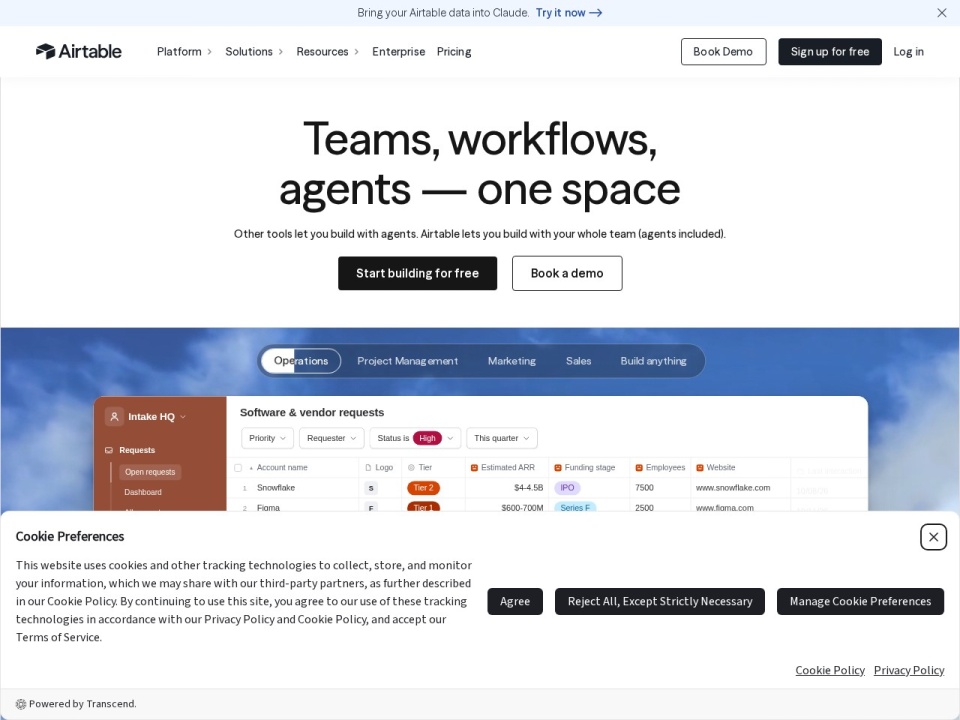Click Reject All, Except Strictly Necessary
Image resolution: width=960 pixels, height=720 pixels.
coord(659,601)
